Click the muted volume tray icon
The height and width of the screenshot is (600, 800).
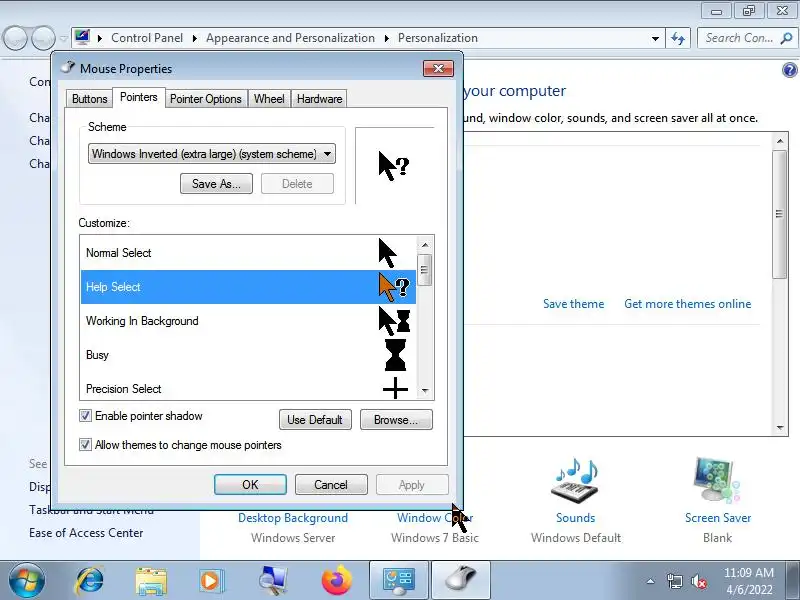(x=698, y=581)
